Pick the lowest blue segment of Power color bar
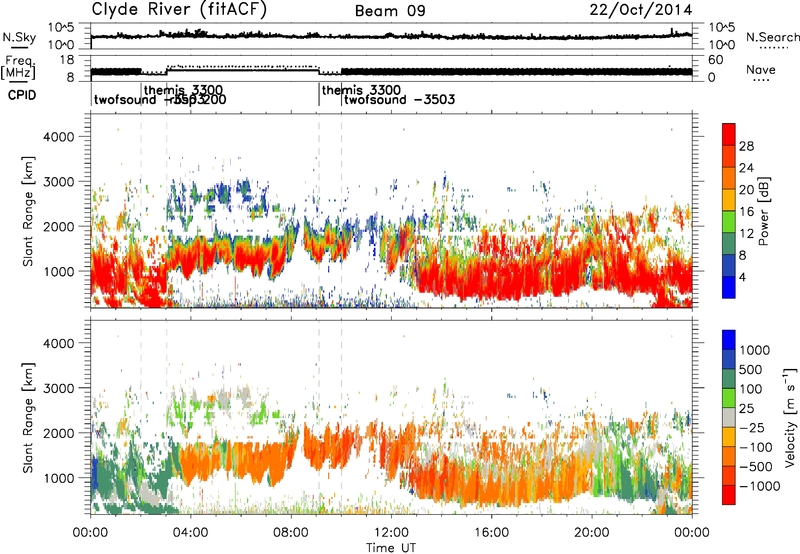Viewport: 800px width, 554px height. coord(729,288)
